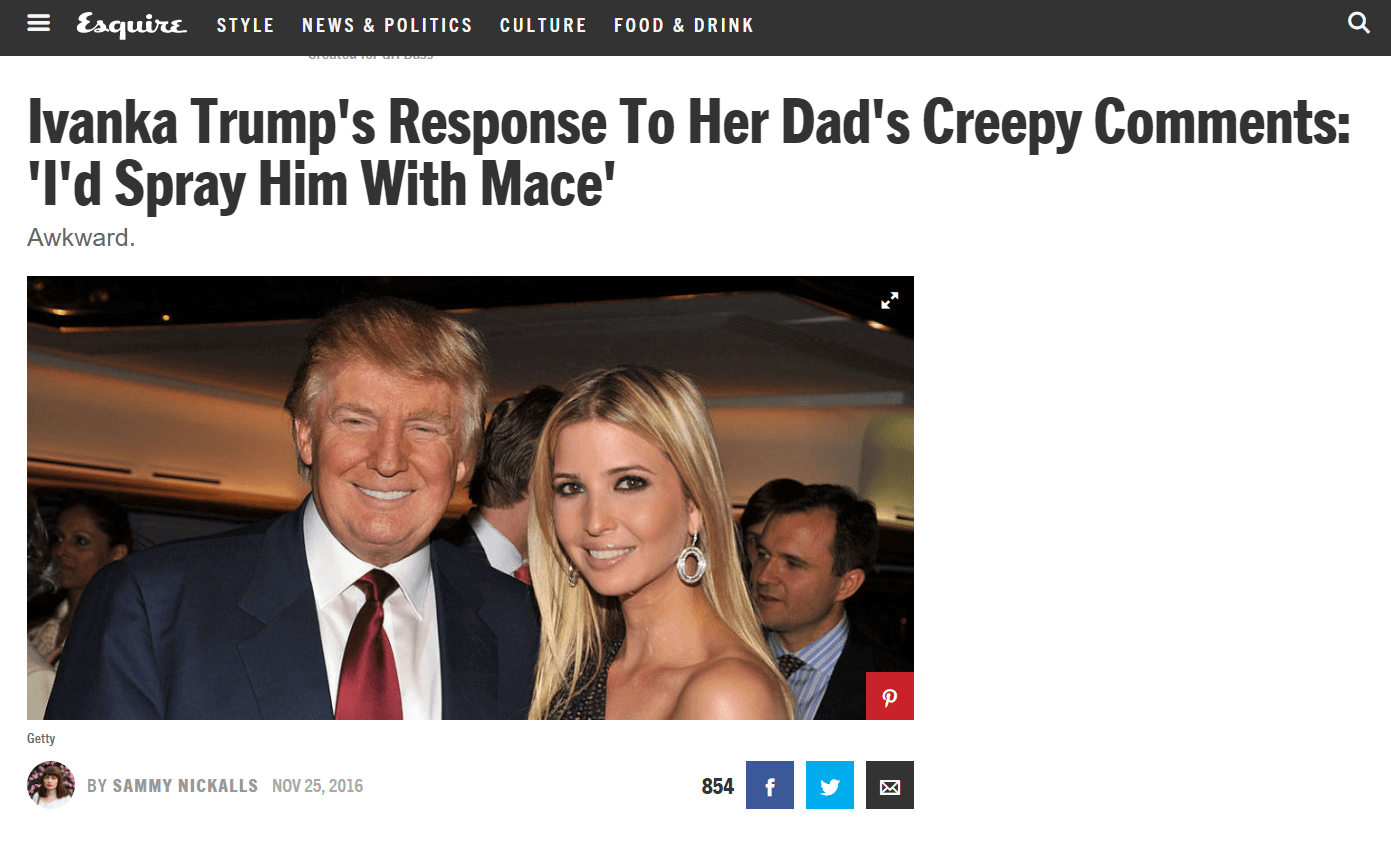
Task: Share the article on Facebook
Action: pos(770,785)
